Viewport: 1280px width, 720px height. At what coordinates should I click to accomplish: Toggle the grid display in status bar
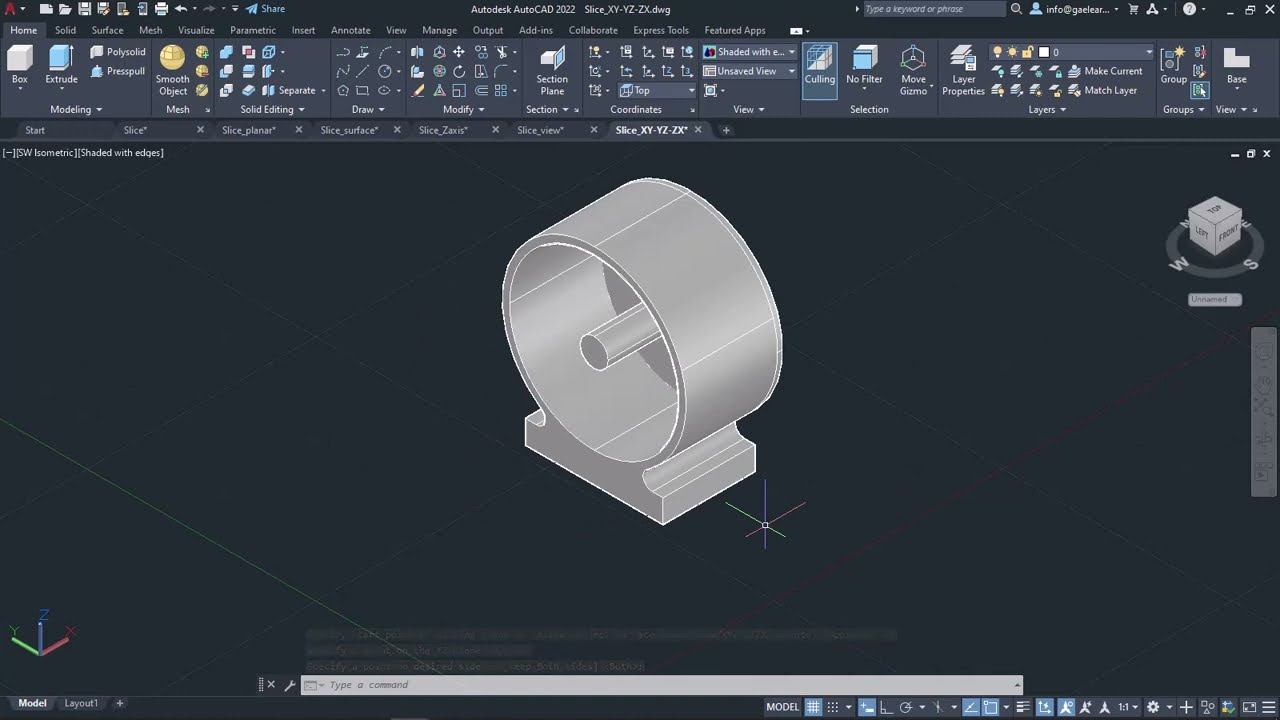pyautogui.click(x=813, y=707)
